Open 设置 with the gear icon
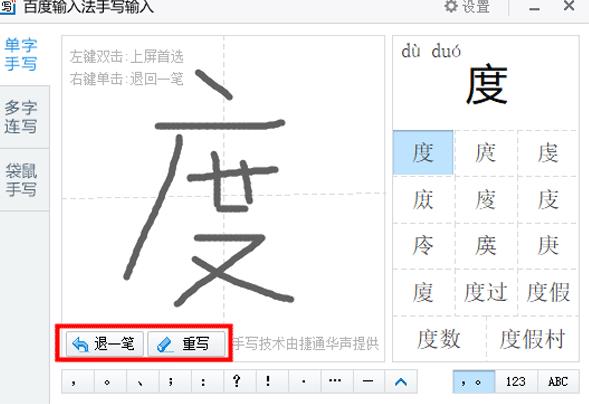The width and height of the screenshot is (589, 404). [x=467, y=6]
